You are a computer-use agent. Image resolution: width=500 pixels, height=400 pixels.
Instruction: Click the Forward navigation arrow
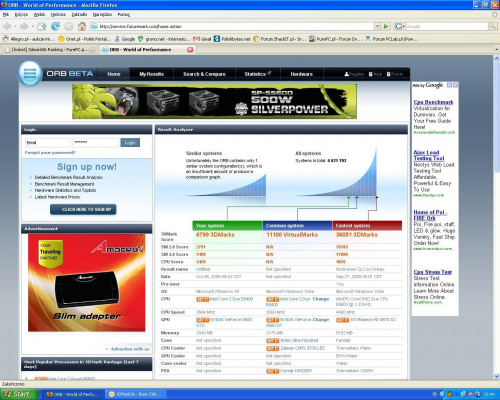click(24, 26)
